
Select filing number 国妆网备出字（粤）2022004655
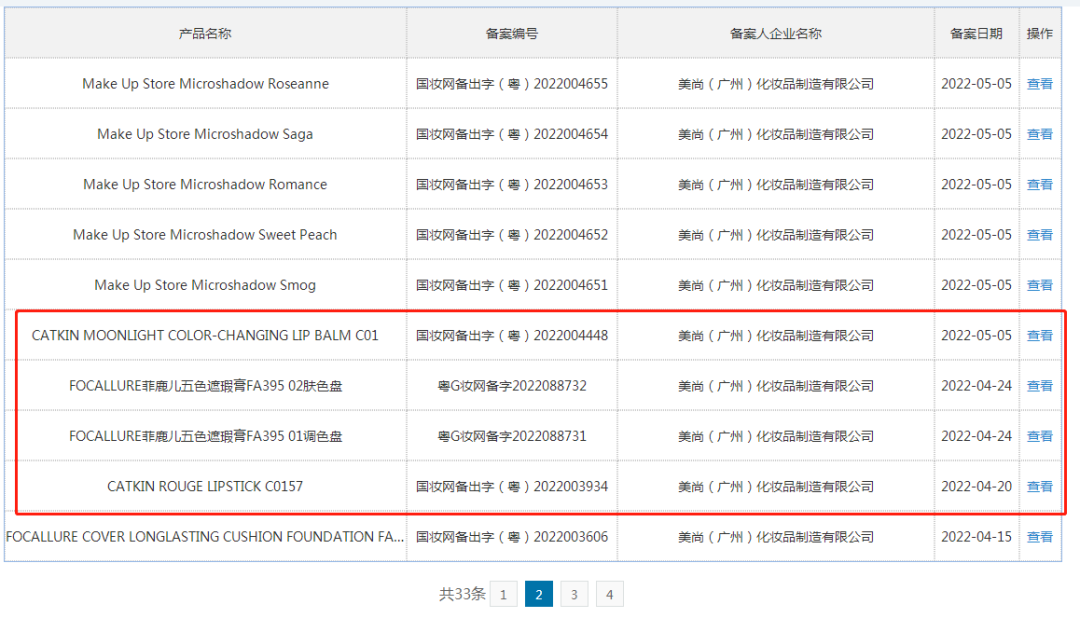pos(511,84)
